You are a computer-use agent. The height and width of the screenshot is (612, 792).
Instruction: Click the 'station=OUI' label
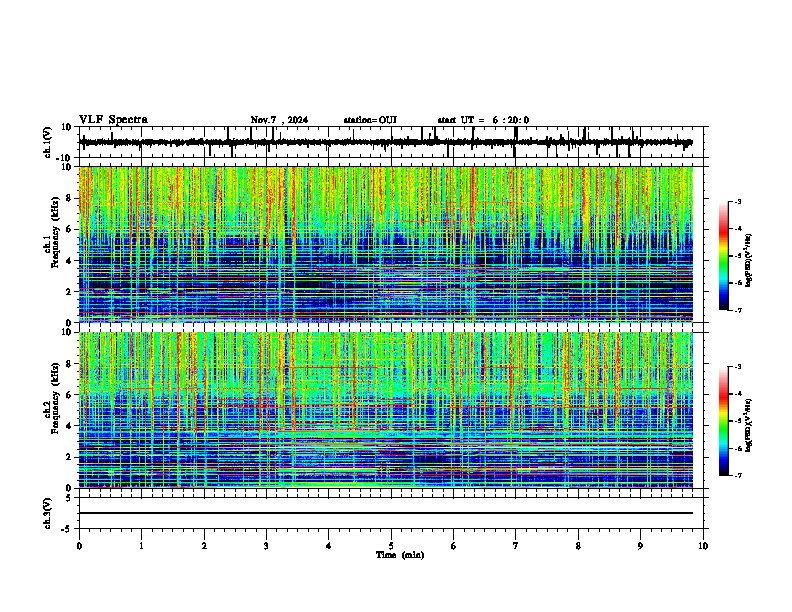point(370,120)
